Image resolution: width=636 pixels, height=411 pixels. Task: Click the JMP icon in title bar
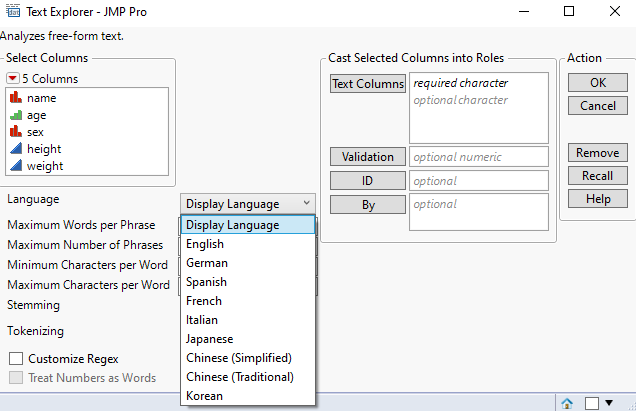click(x=10, y=11)
